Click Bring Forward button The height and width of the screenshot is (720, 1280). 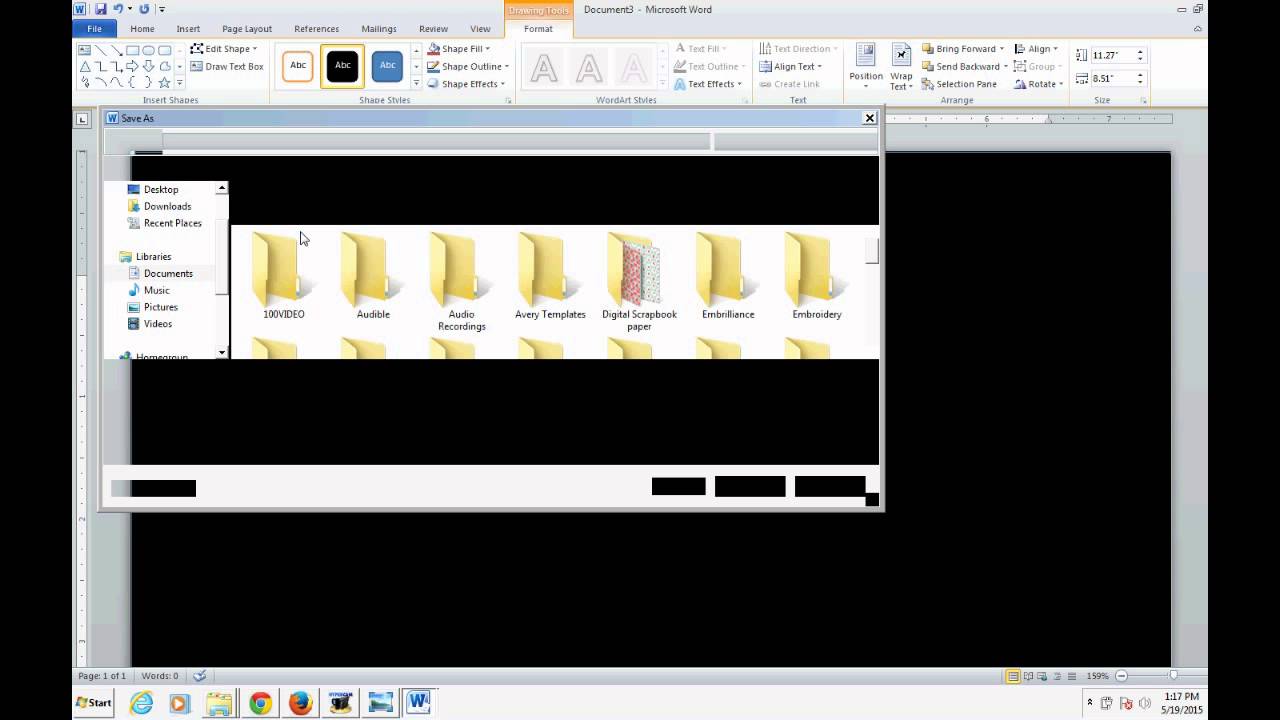tap(963, 48)
